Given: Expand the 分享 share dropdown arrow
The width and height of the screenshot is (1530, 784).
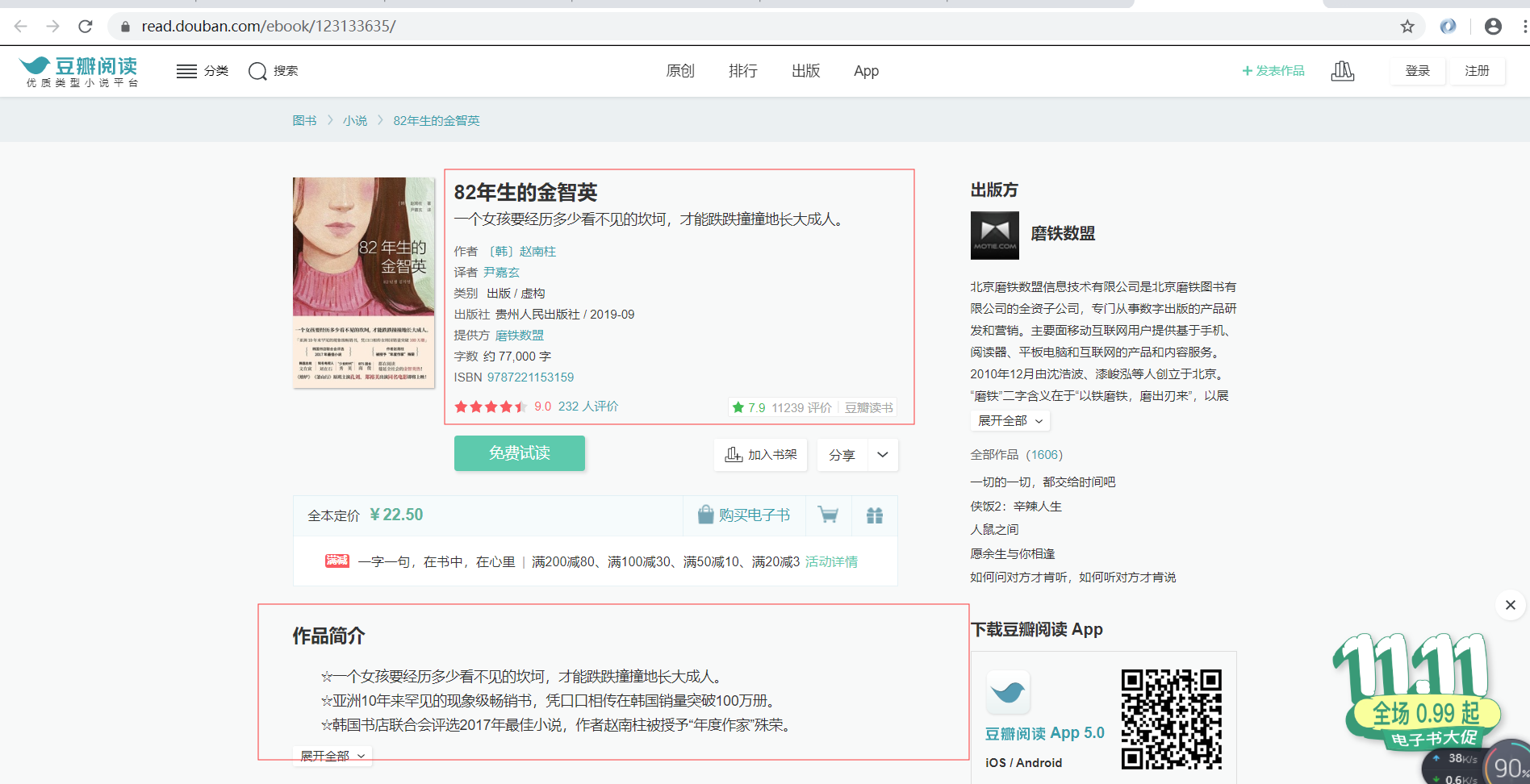Looking at the screenshot, I should click(882, 454).
